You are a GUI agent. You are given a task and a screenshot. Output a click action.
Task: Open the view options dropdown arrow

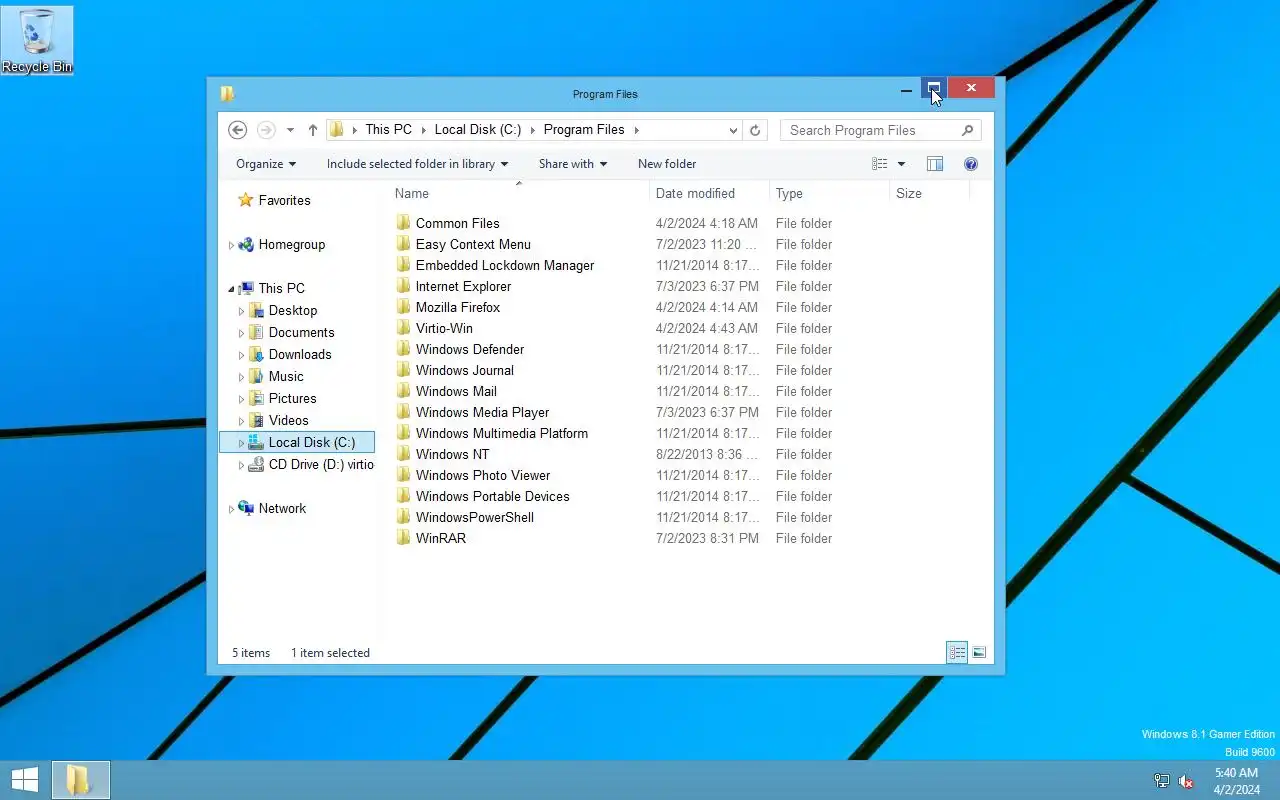pyautogui.click(x=901, y=164)
